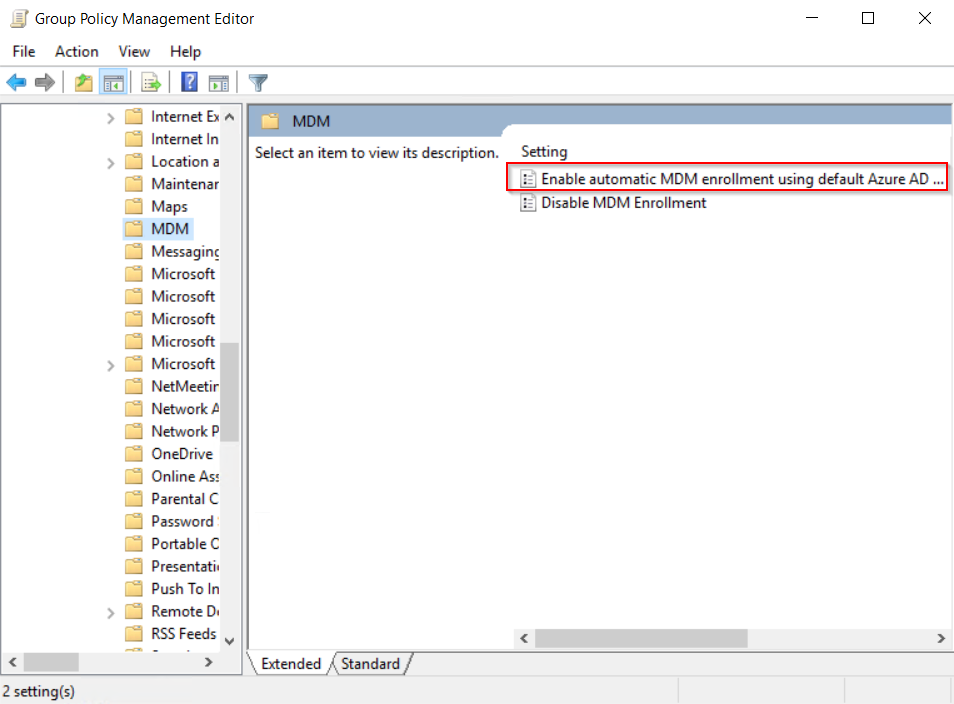Click the tree pane horizontal scrollbar thumb
Image resolution: width=954 pixels, height=704 pixels.
click(51, 662)
